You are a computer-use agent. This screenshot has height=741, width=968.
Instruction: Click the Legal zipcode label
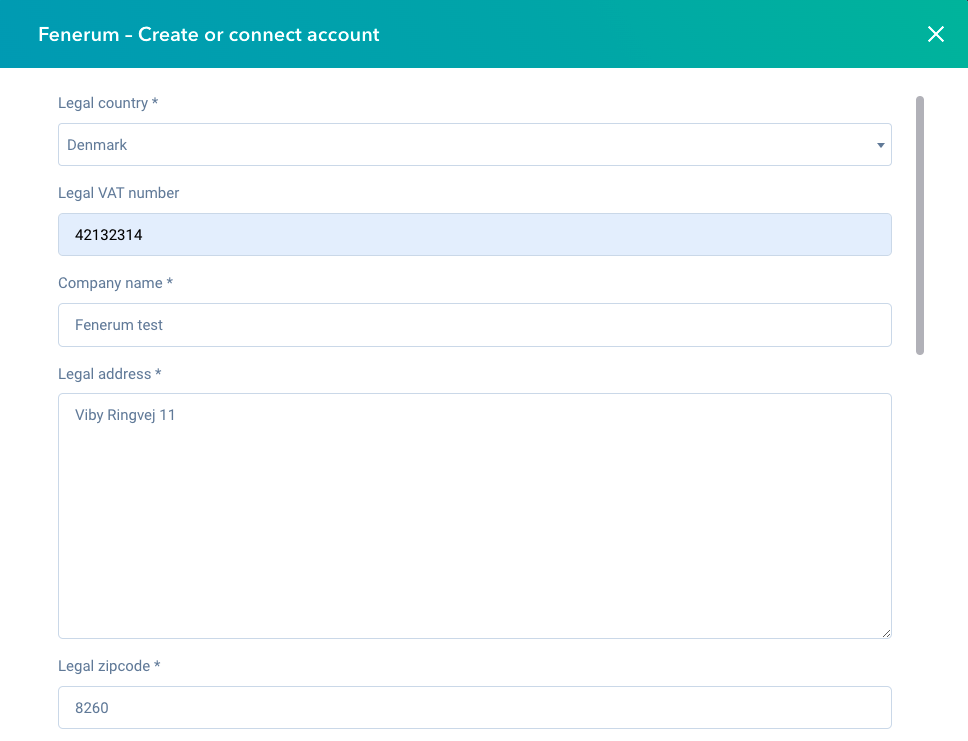109,666
